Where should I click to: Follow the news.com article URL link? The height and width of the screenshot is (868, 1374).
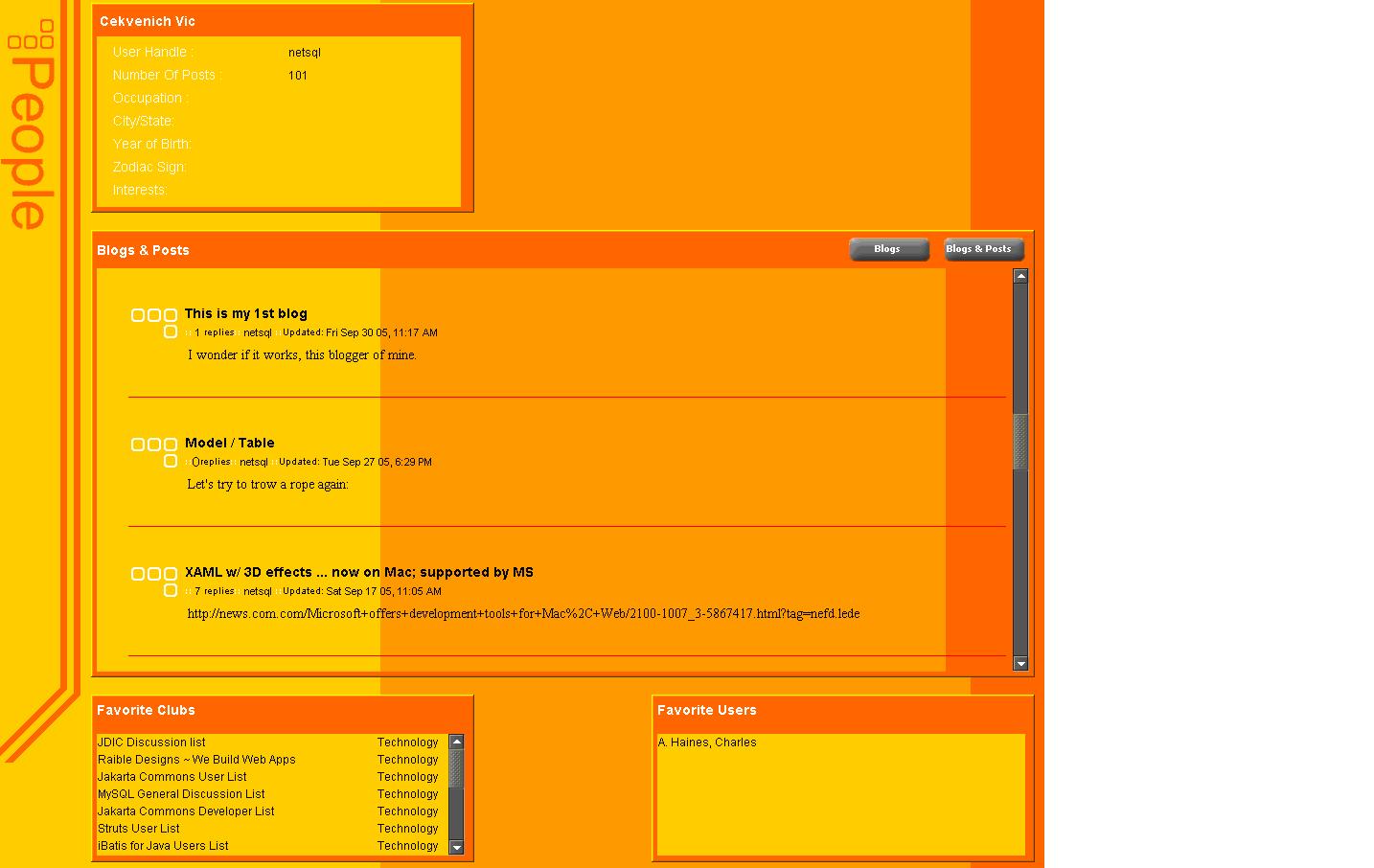tap(523, 613)
